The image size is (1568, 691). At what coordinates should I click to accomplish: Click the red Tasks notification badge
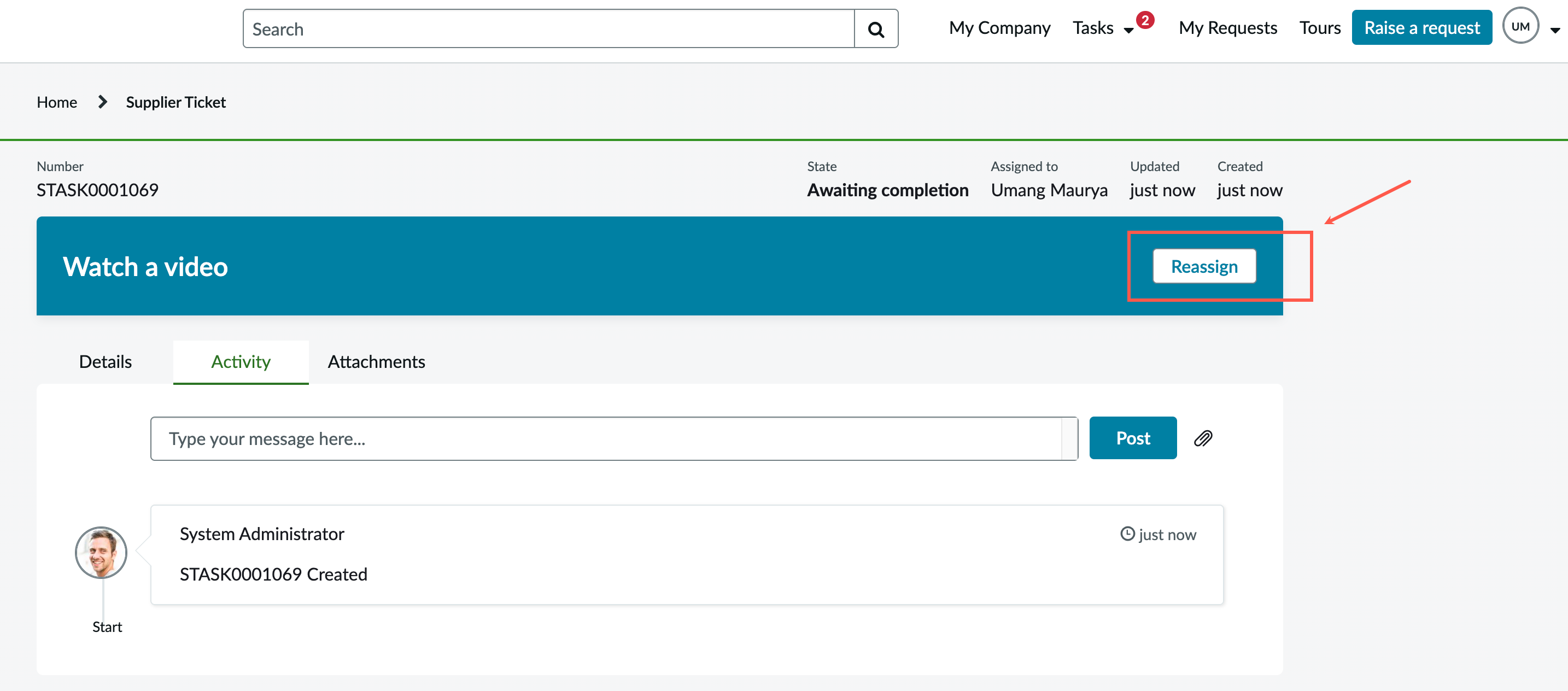[1145, 20]
